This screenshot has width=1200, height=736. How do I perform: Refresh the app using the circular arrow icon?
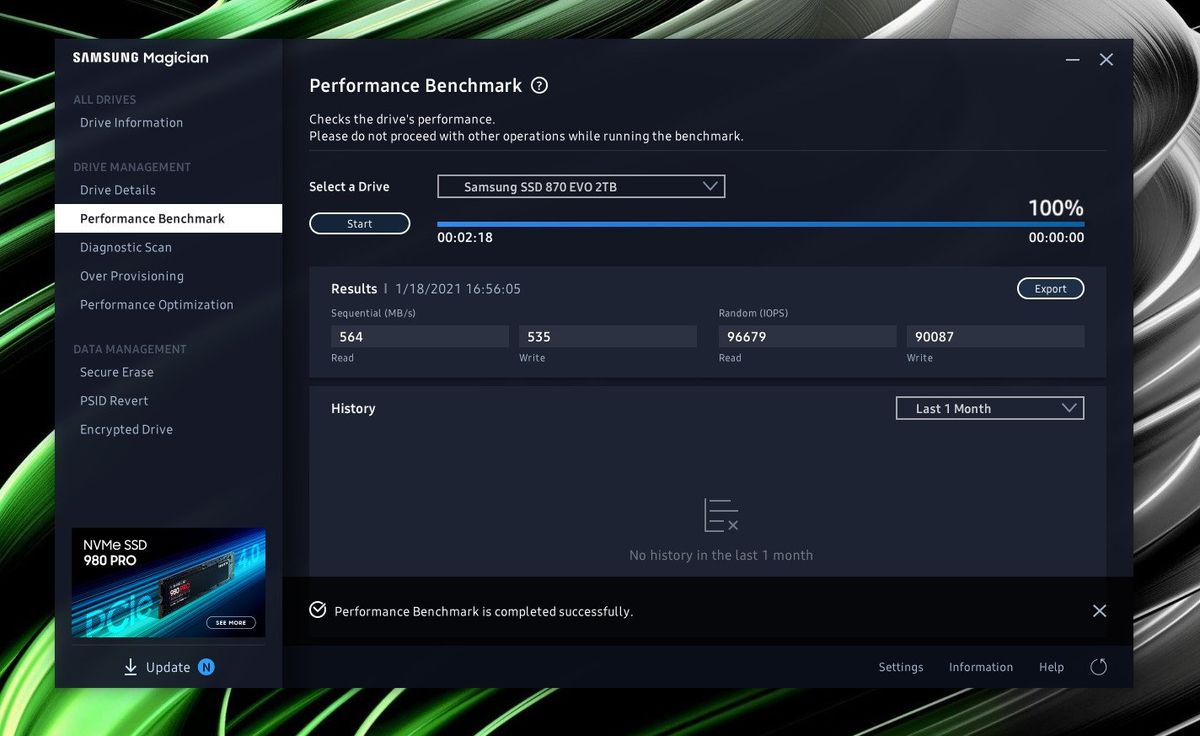[1098, 667]
